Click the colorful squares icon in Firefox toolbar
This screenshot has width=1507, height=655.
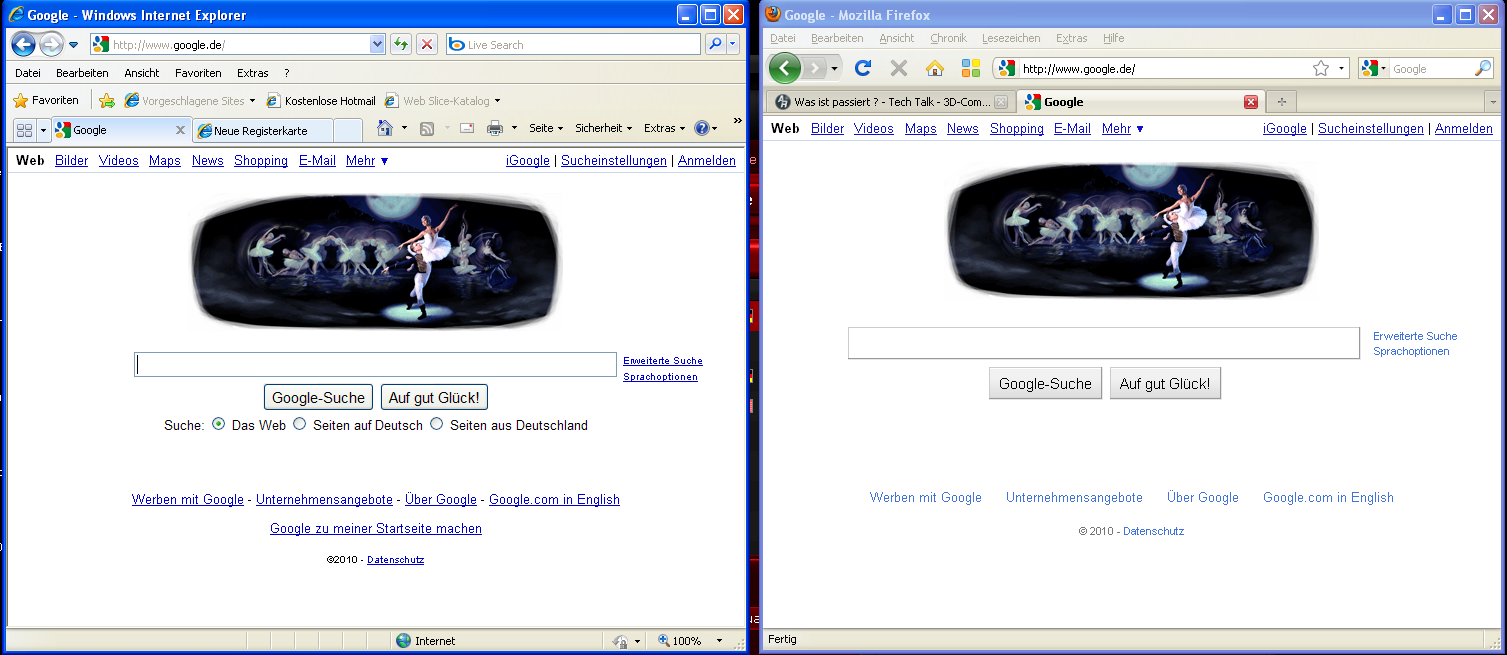pos(970,68)
